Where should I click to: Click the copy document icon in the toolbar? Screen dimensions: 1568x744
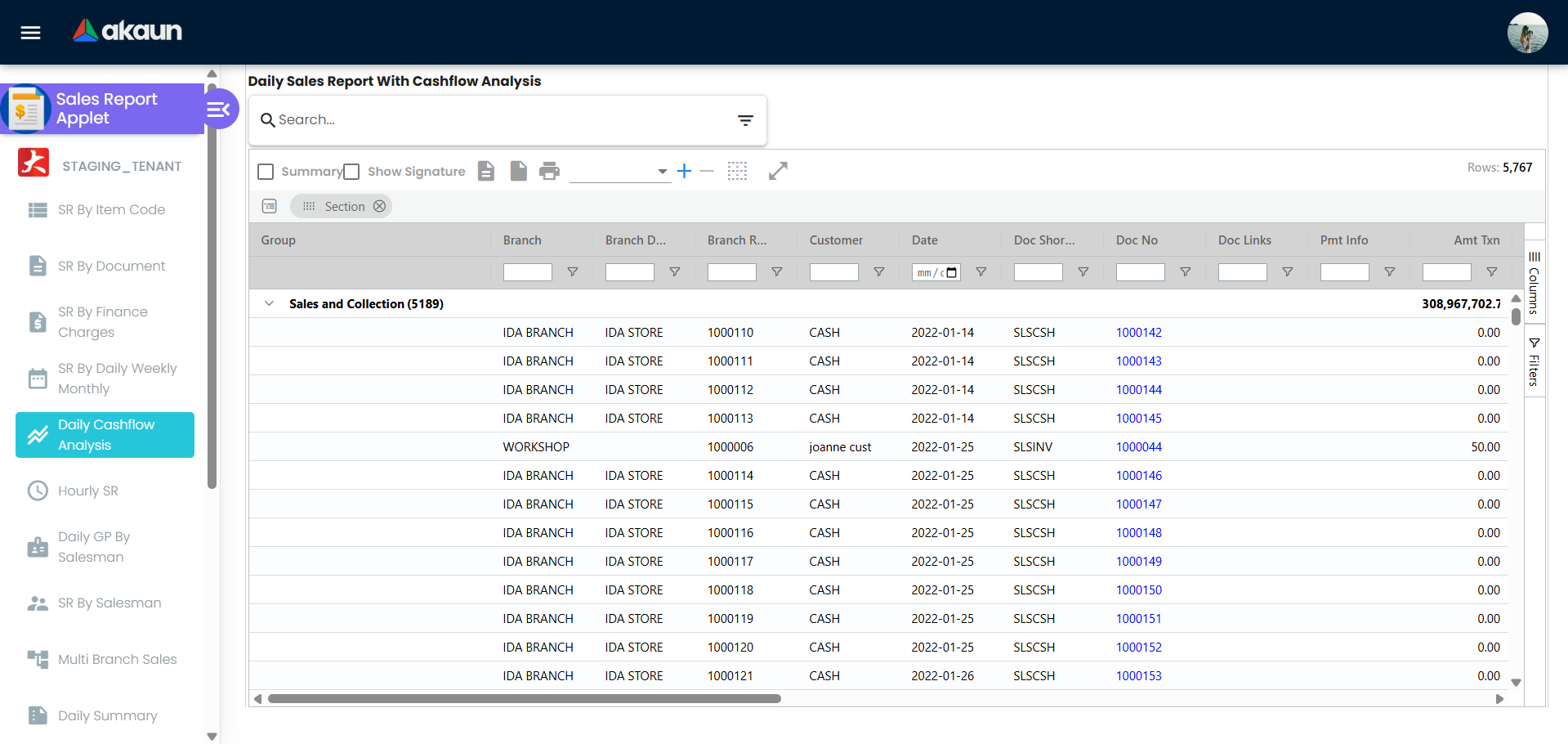click(518, 171)
